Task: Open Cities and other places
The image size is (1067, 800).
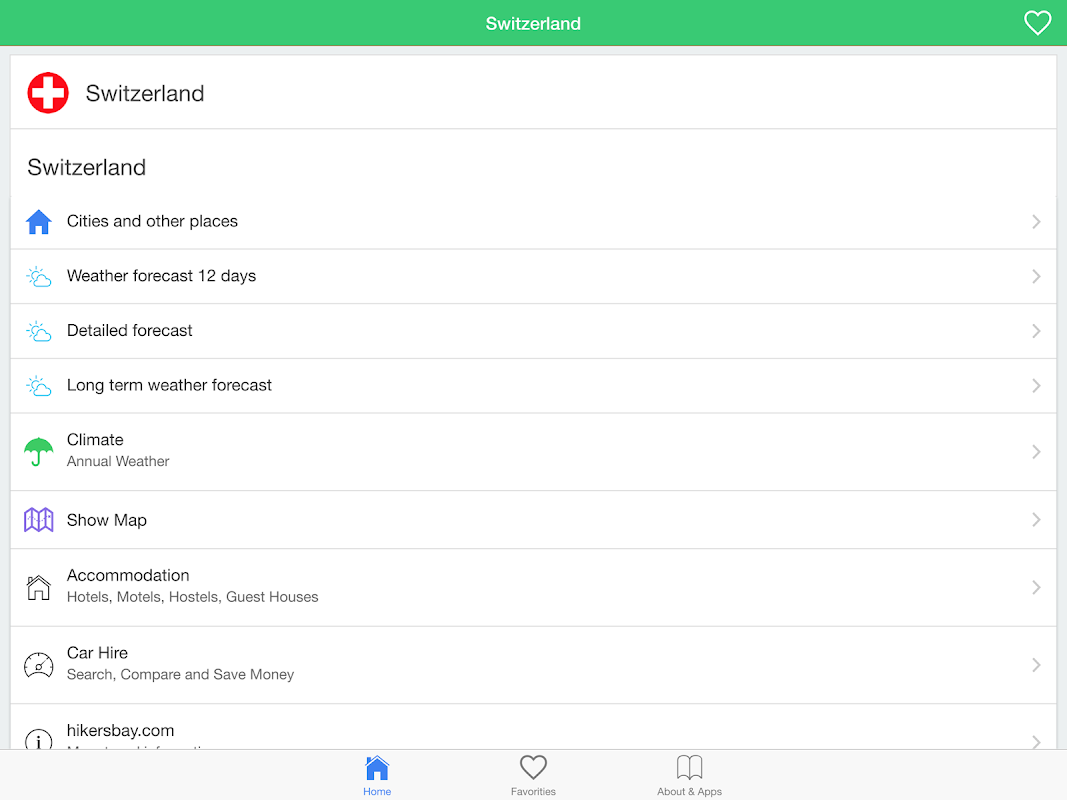Action: point(152,221)
